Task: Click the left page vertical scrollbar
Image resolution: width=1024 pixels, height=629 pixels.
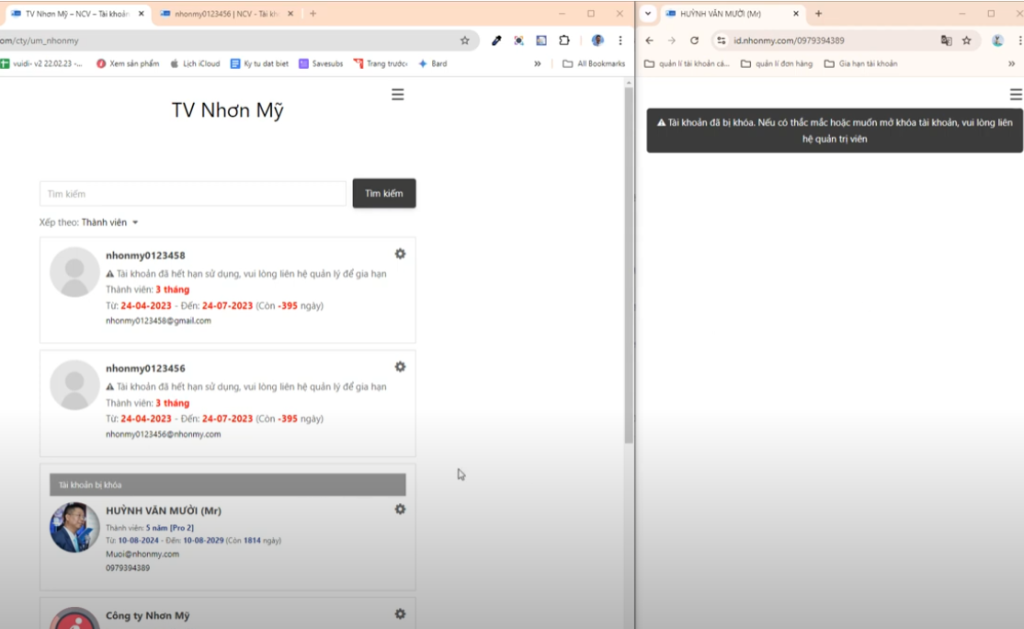Action: pos(628,265)
